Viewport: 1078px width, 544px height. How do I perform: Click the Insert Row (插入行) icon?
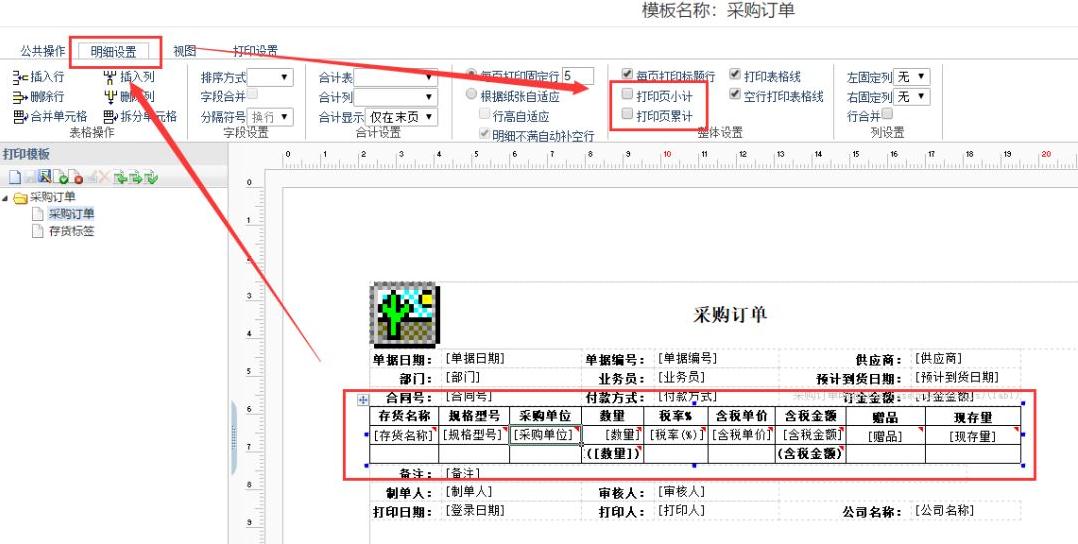tap(20, 77)
